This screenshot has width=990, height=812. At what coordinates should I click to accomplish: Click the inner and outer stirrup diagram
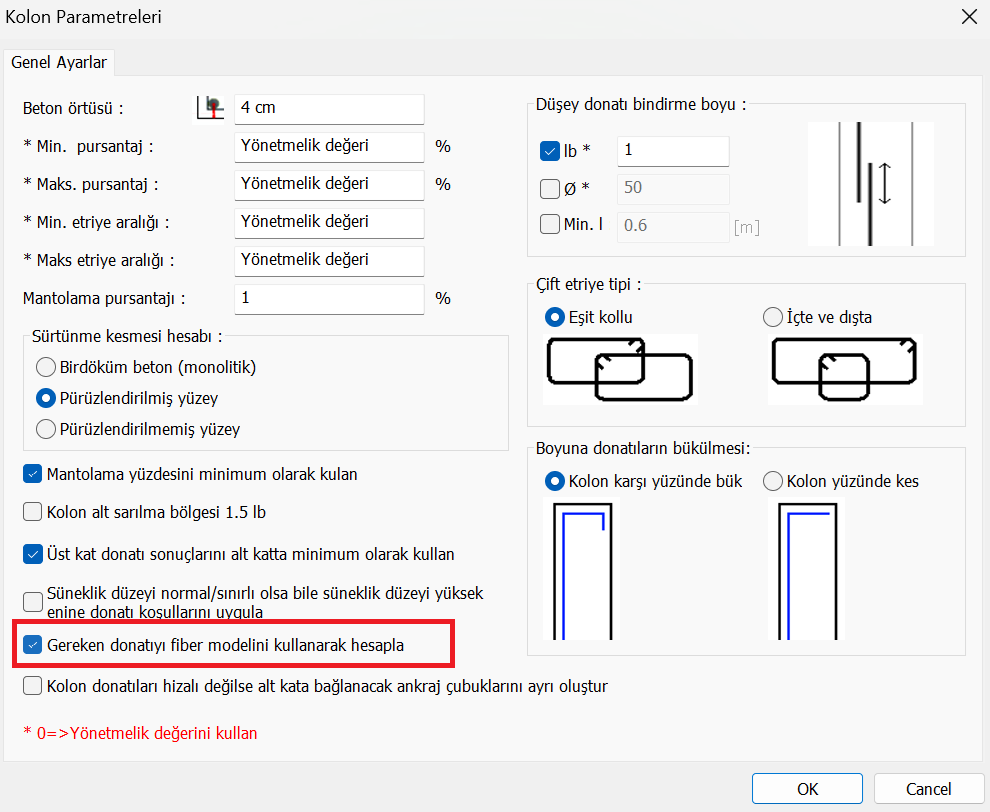(845, 369)
